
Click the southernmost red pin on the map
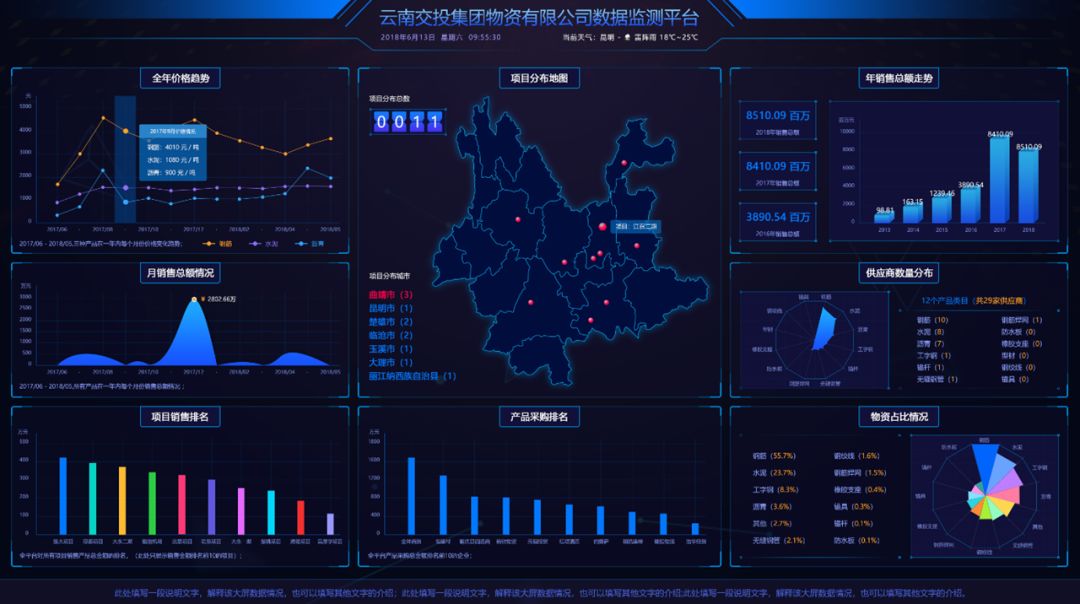click(589, 320)
